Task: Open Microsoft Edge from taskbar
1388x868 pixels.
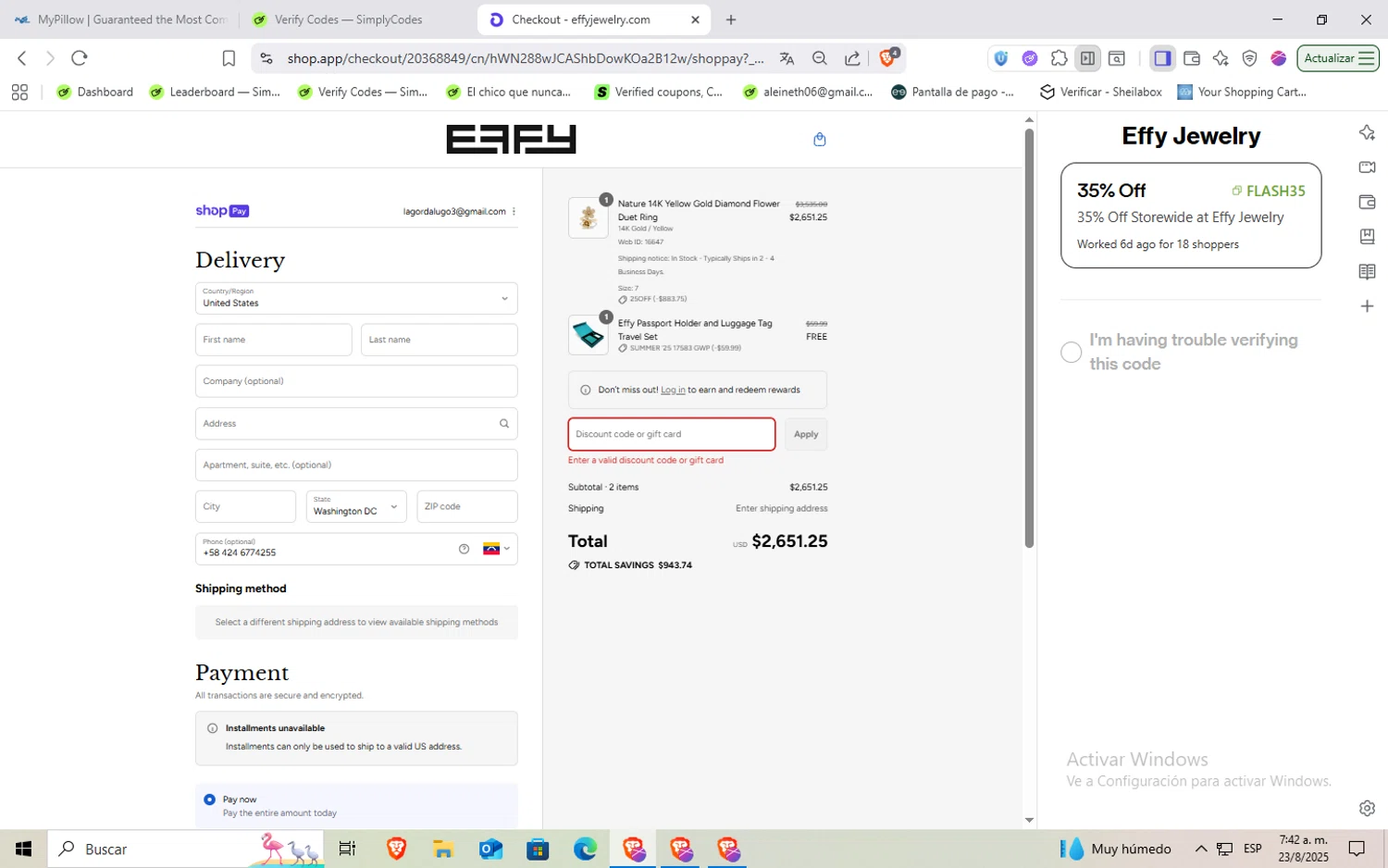Action: tap(585, 849)
